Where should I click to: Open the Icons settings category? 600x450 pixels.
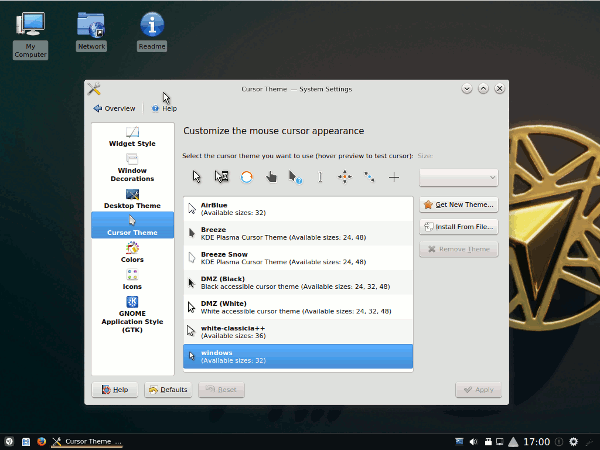click(132, 279)
